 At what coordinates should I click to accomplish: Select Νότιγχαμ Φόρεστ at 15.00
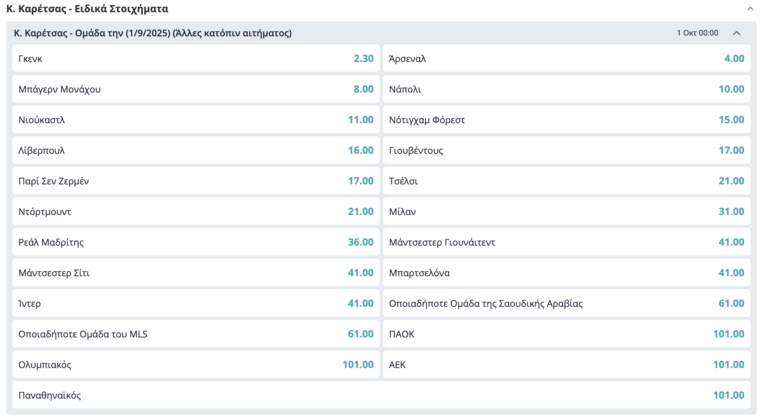566,120
